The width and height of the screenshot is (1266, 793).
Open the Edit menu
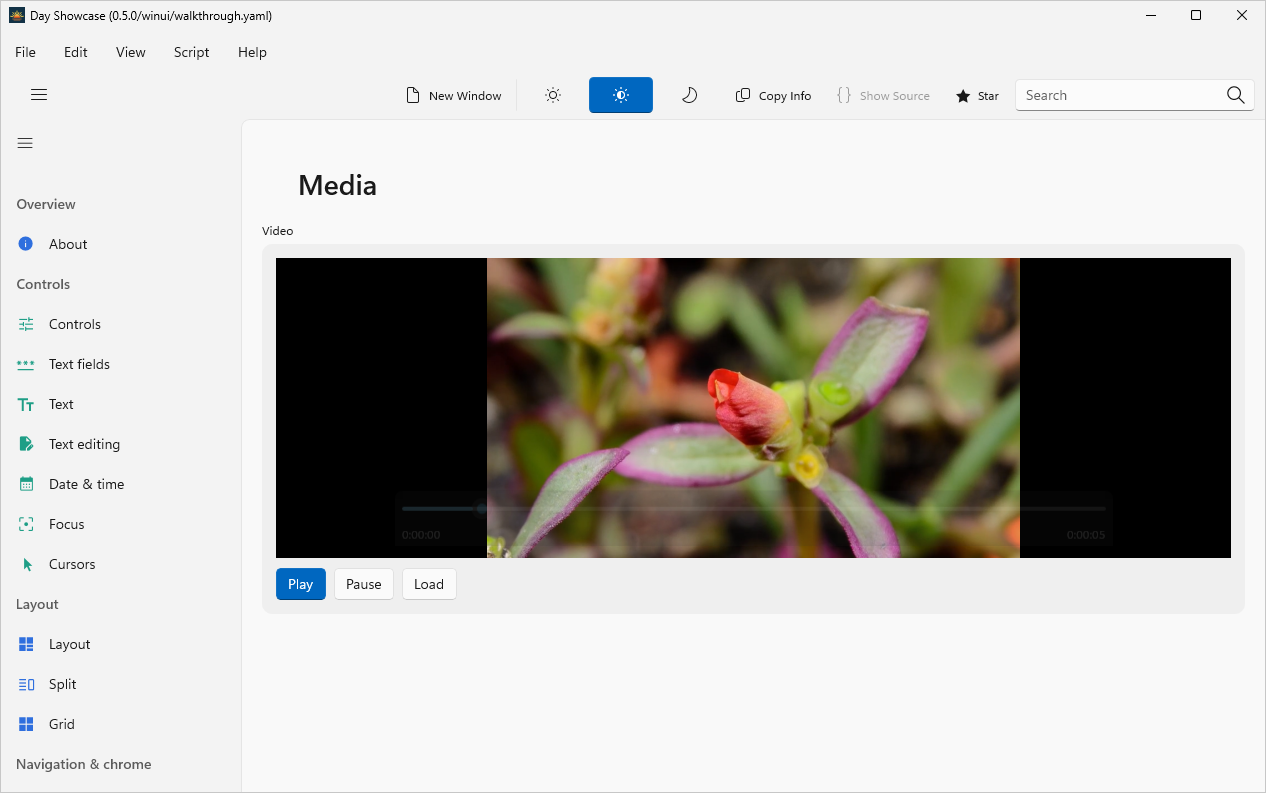point(76,52)
